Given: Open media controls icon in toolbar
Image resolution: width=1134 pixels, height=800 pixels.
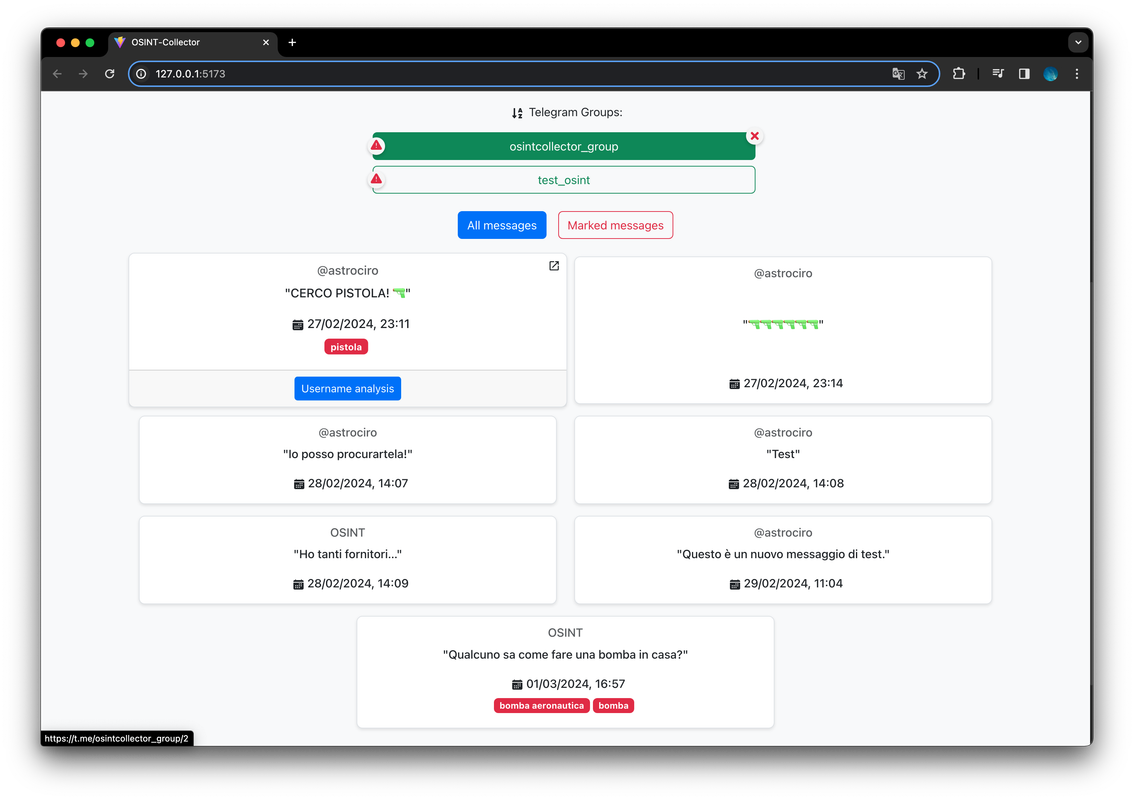Looking at the screenshot, I should coord(998,74).
